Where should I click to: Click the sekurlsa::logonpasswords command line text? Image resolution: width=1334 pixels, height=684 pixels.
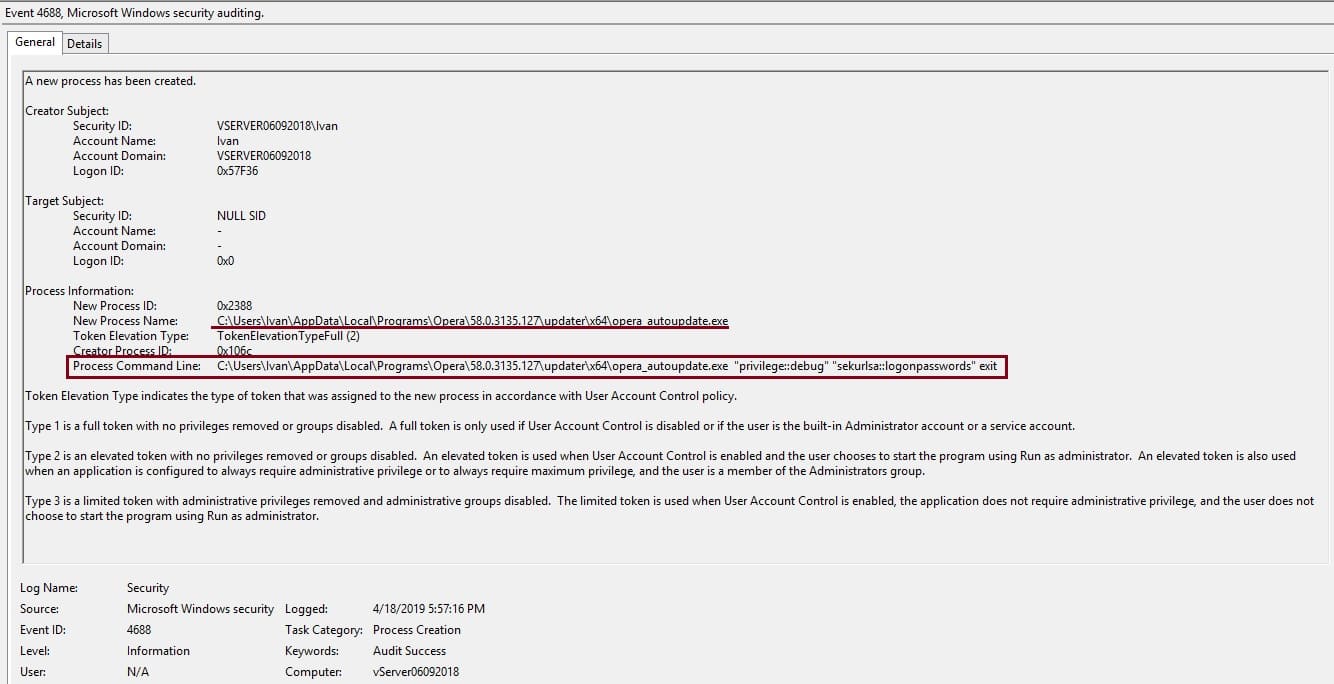click(904, 366)
